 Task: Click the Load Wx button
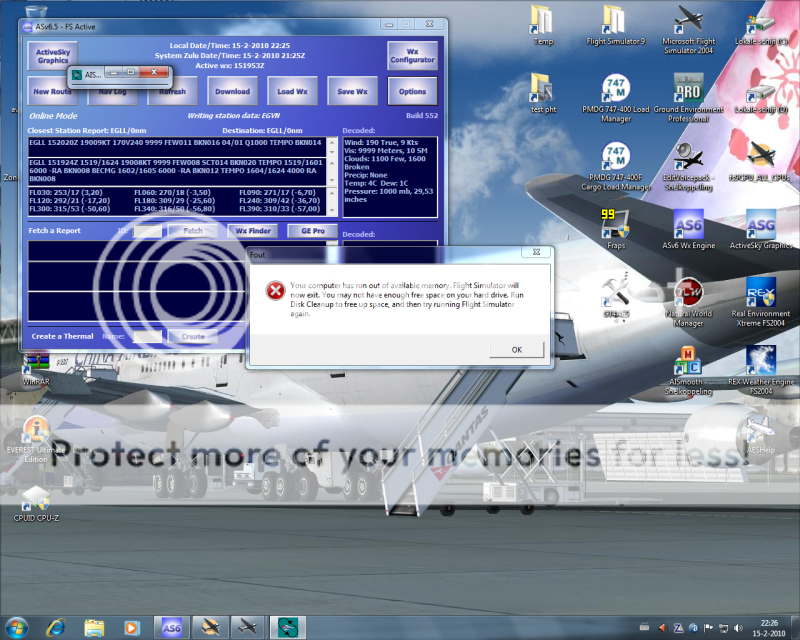click(x=293, y=91)
